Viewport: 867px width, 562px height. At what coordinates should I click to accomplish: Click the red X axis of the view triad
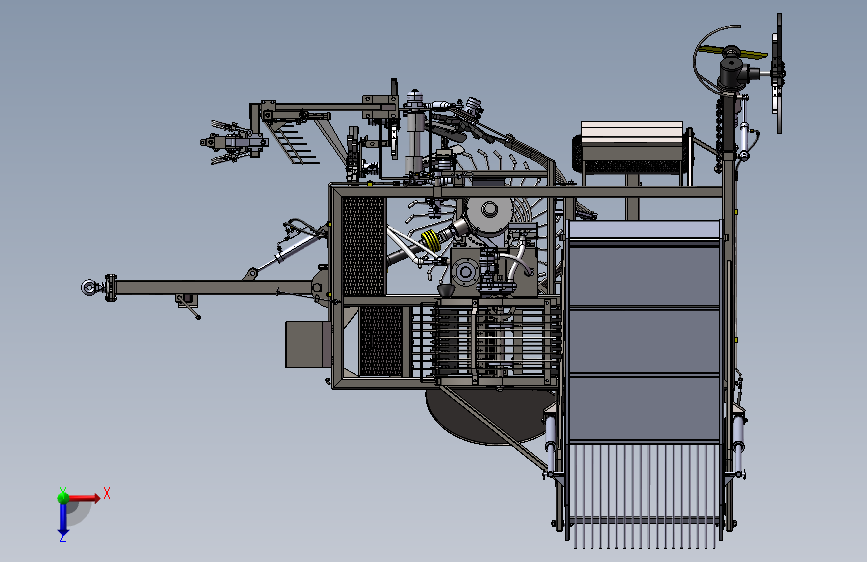tap(84, 498)
